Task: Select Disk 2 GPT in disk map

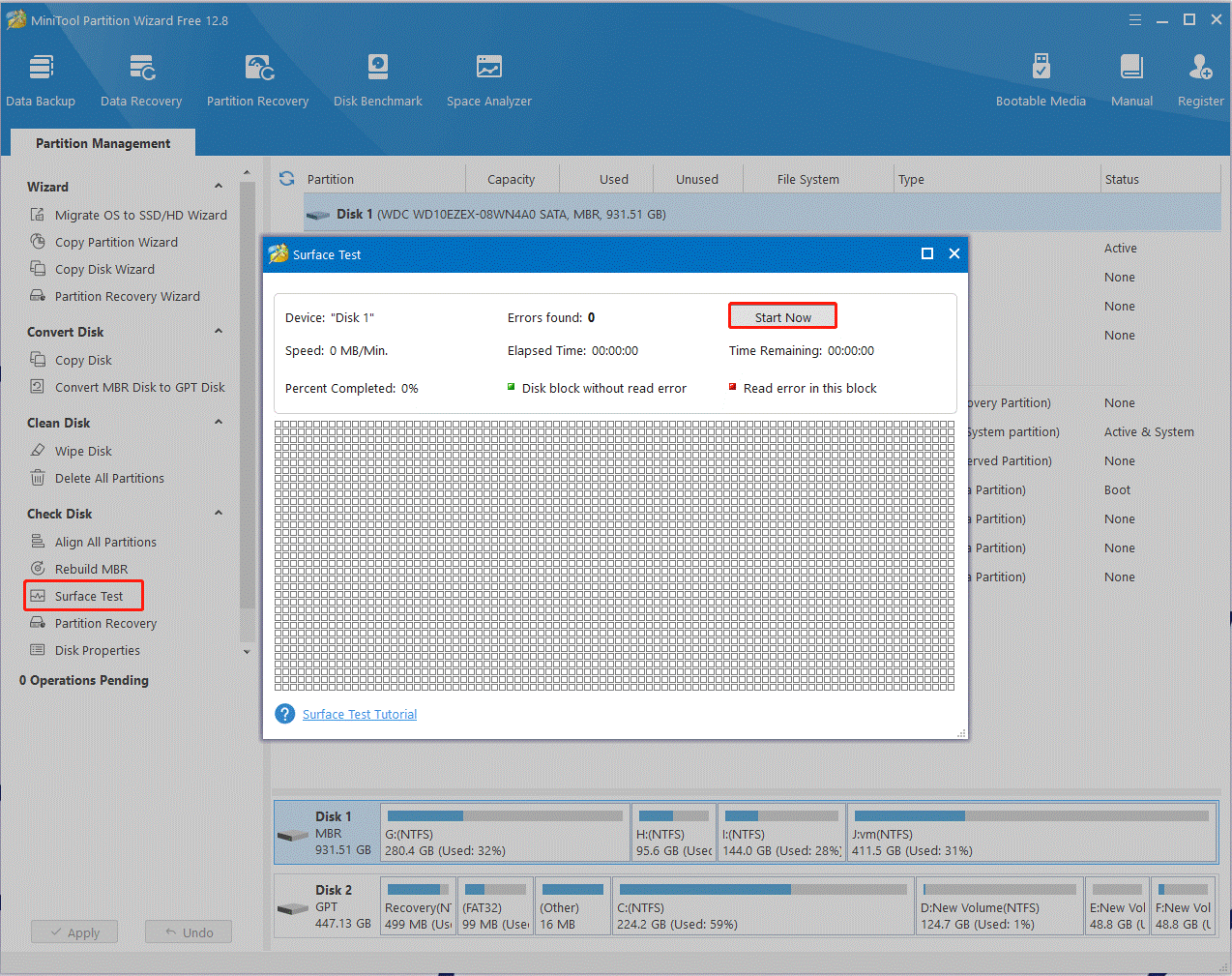Action: click(327, 906)
